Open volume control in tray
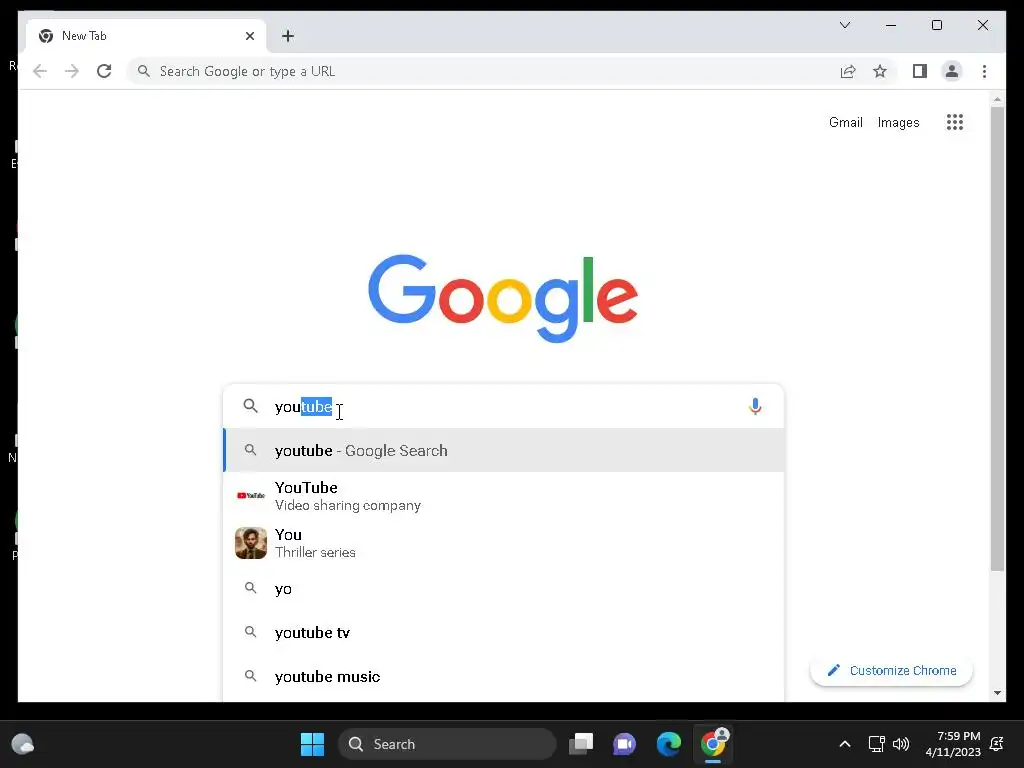Viewport: 1024px width, 768px height. (x=901, y=744)
